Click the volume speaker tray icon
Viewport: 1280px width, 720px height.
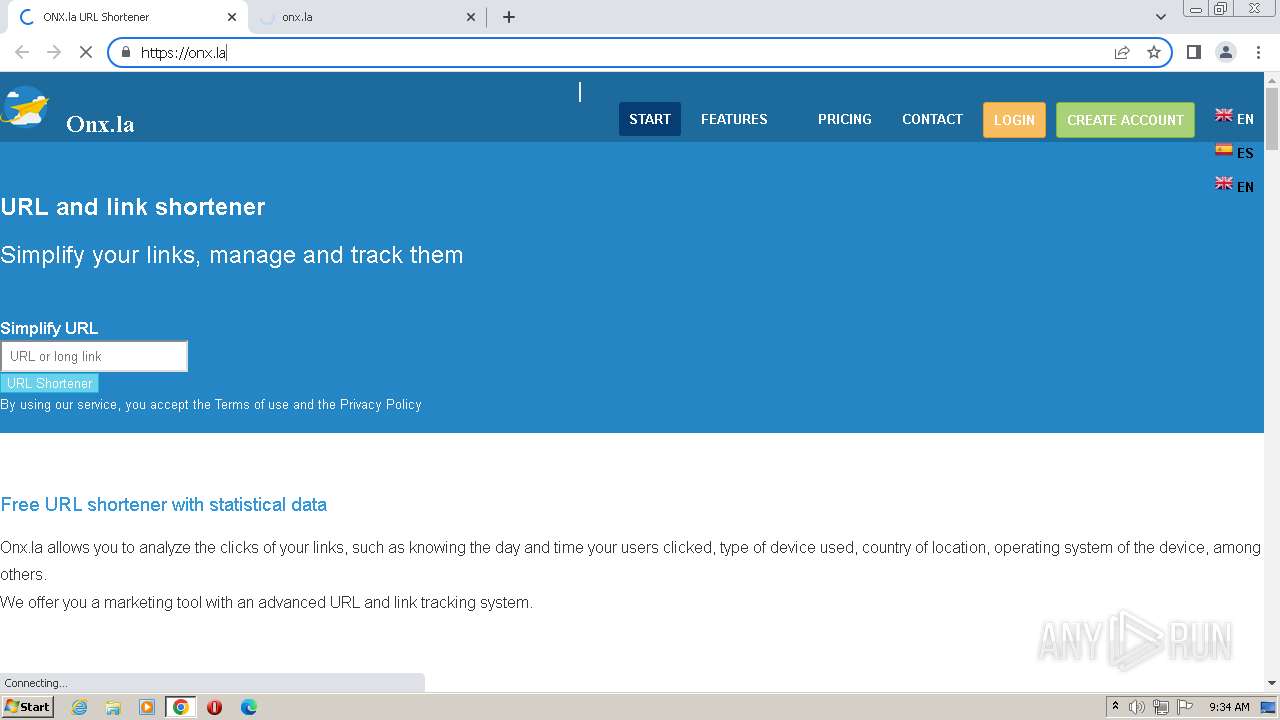(x=1137, y=707)
